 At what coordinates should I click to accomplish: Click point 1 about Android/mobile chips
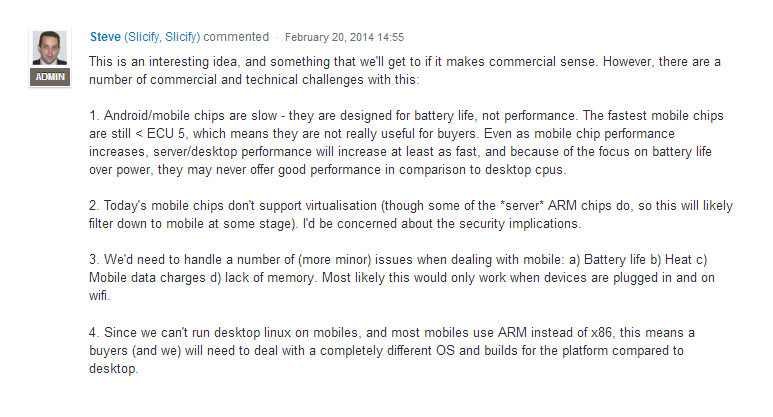pos(406,142)
